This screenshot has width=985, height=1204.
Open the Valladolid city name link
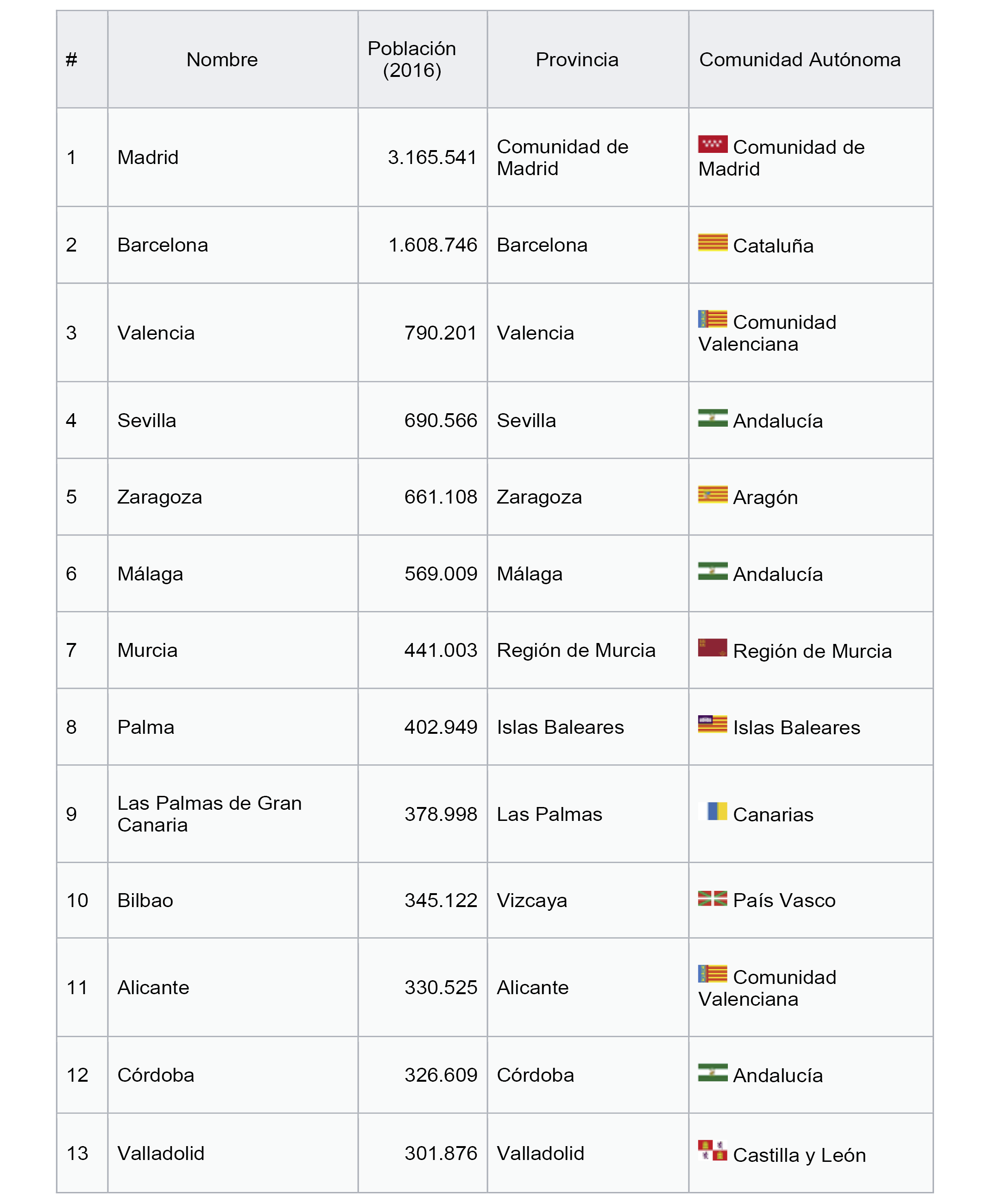tap(161, 1153)
